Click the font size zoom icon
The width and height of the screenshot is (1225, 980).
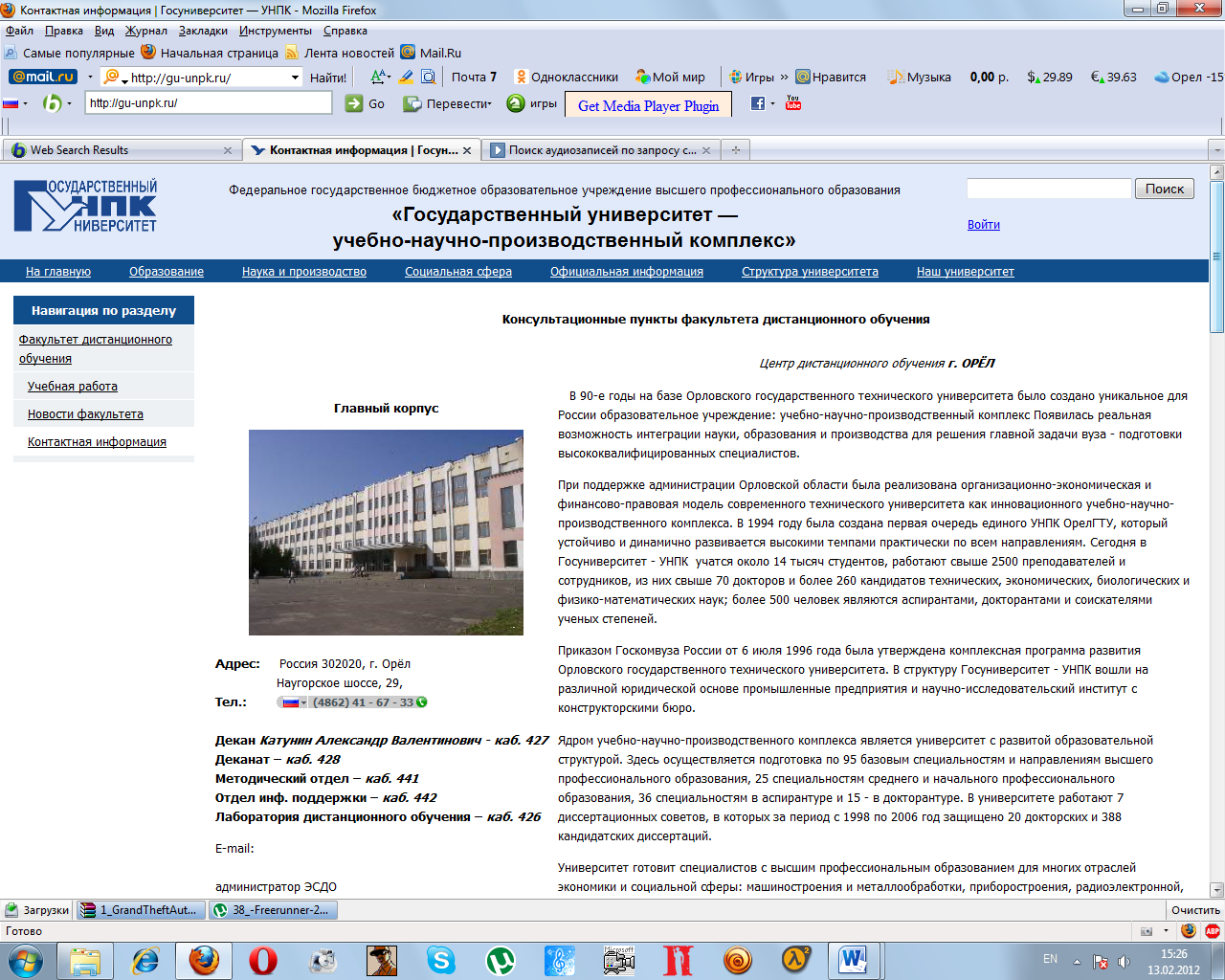pyautogui.click(x=379, y=77)
